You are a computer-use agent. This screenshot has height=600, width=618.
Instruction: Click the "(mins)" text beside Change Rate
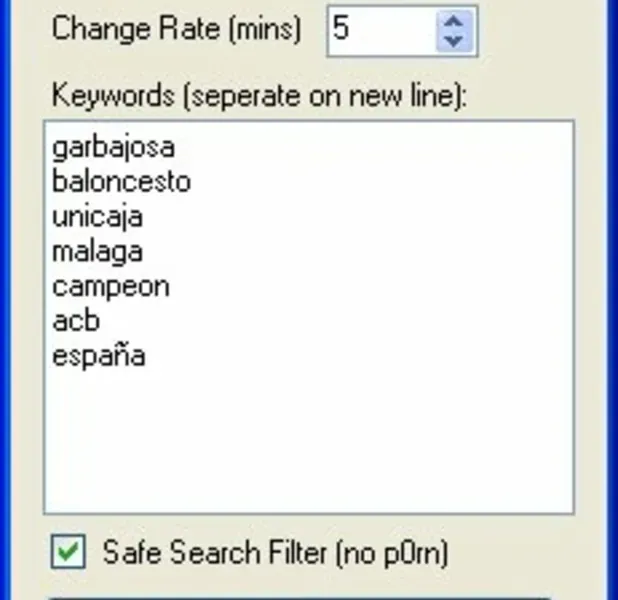(263, 28)
